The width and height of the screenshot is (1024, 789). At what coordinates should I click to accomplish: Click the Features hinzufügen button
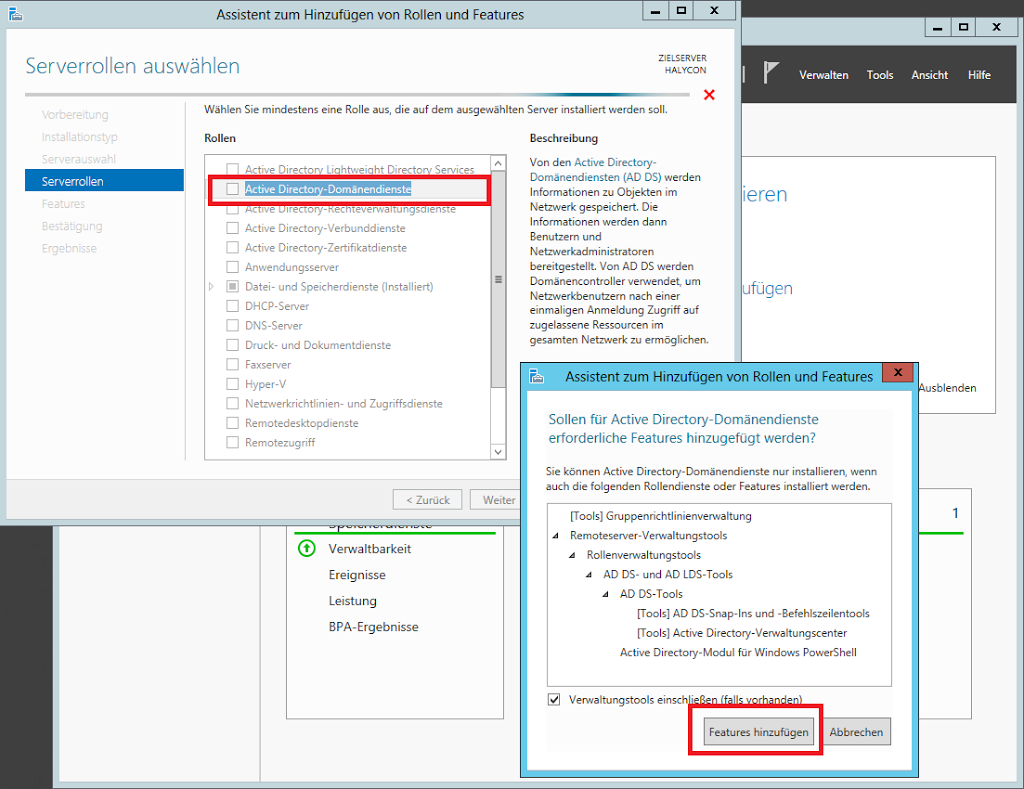[x=758, y=732]
